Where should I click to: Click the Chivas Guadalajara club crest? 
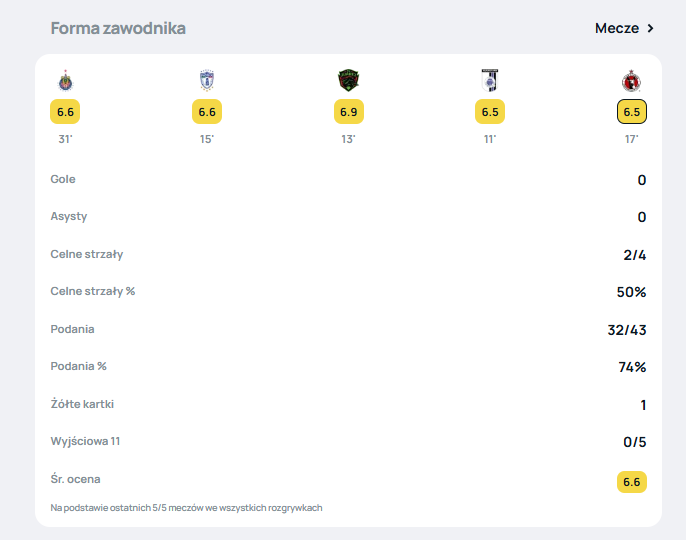pyautogui.click(x=65, y=81)
